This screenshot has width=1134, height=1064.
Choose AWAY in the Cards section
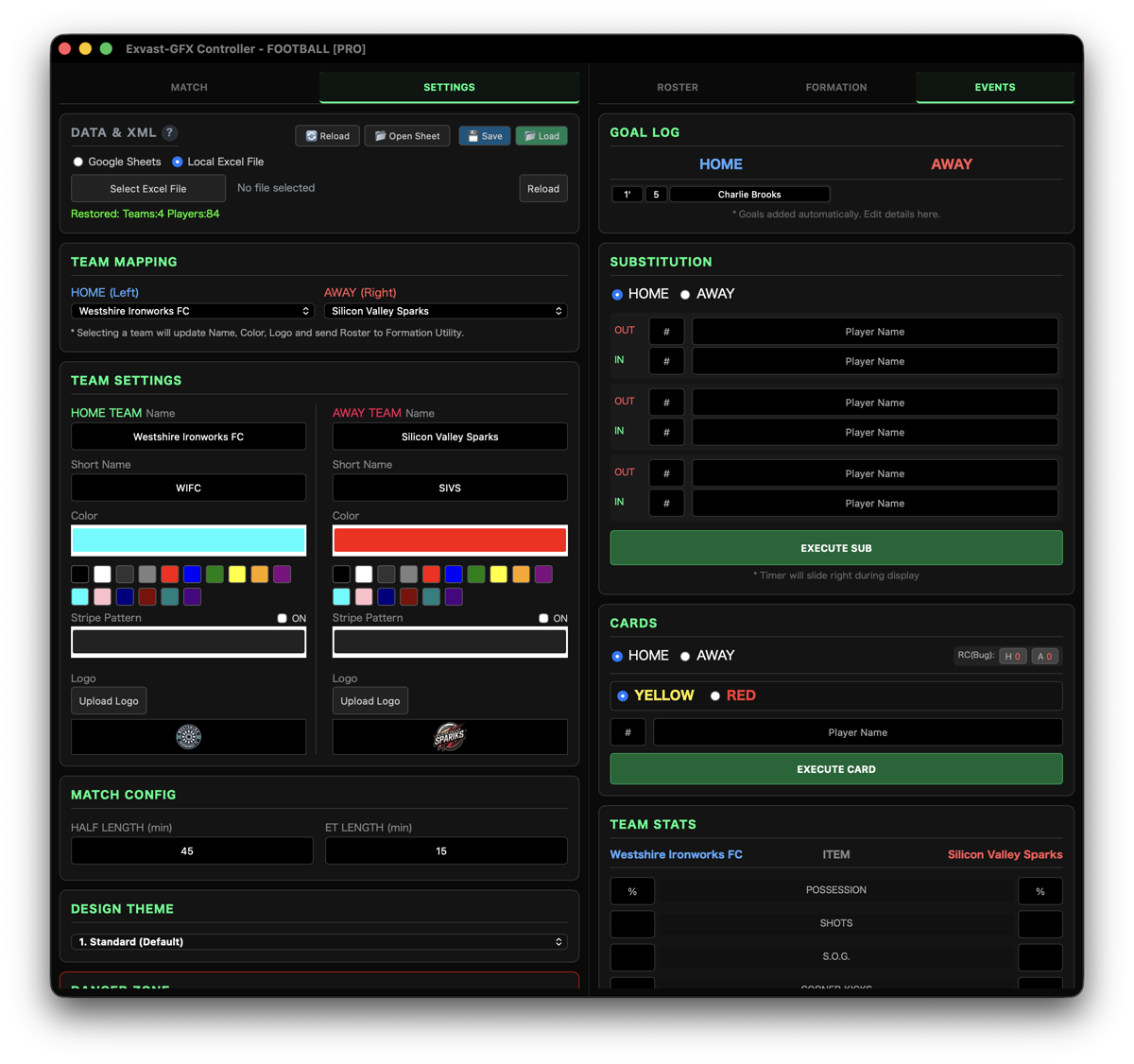tap(685, 656)
